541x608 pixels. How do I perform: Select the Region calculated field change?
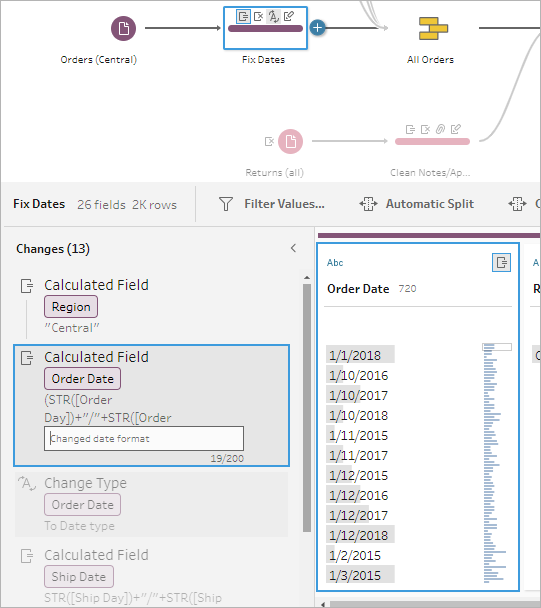pos(151,306)
